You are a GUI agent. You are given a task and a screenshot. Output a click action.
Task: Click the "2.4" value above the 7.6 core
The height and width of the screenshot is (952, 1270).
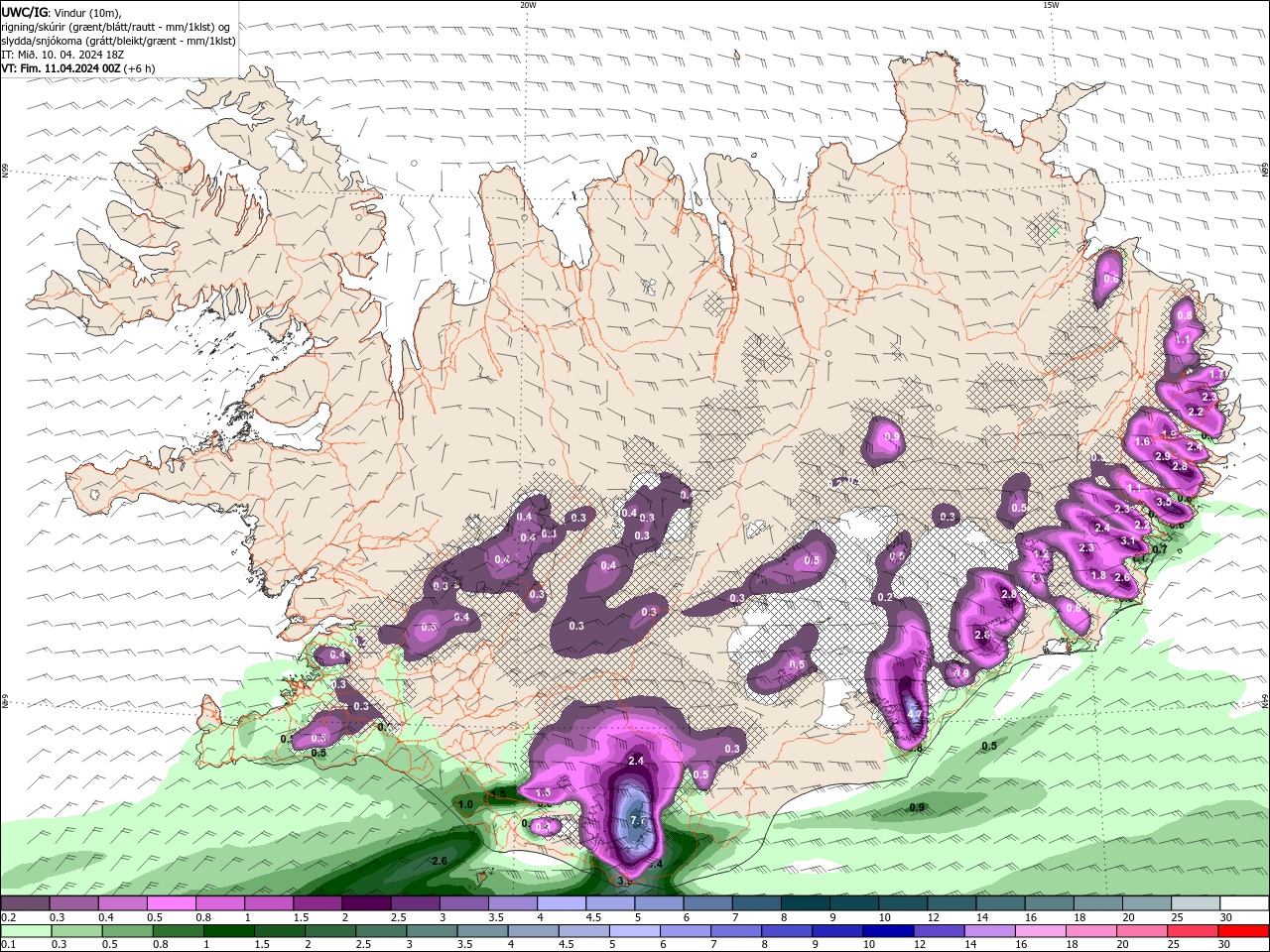pos(637,761)
